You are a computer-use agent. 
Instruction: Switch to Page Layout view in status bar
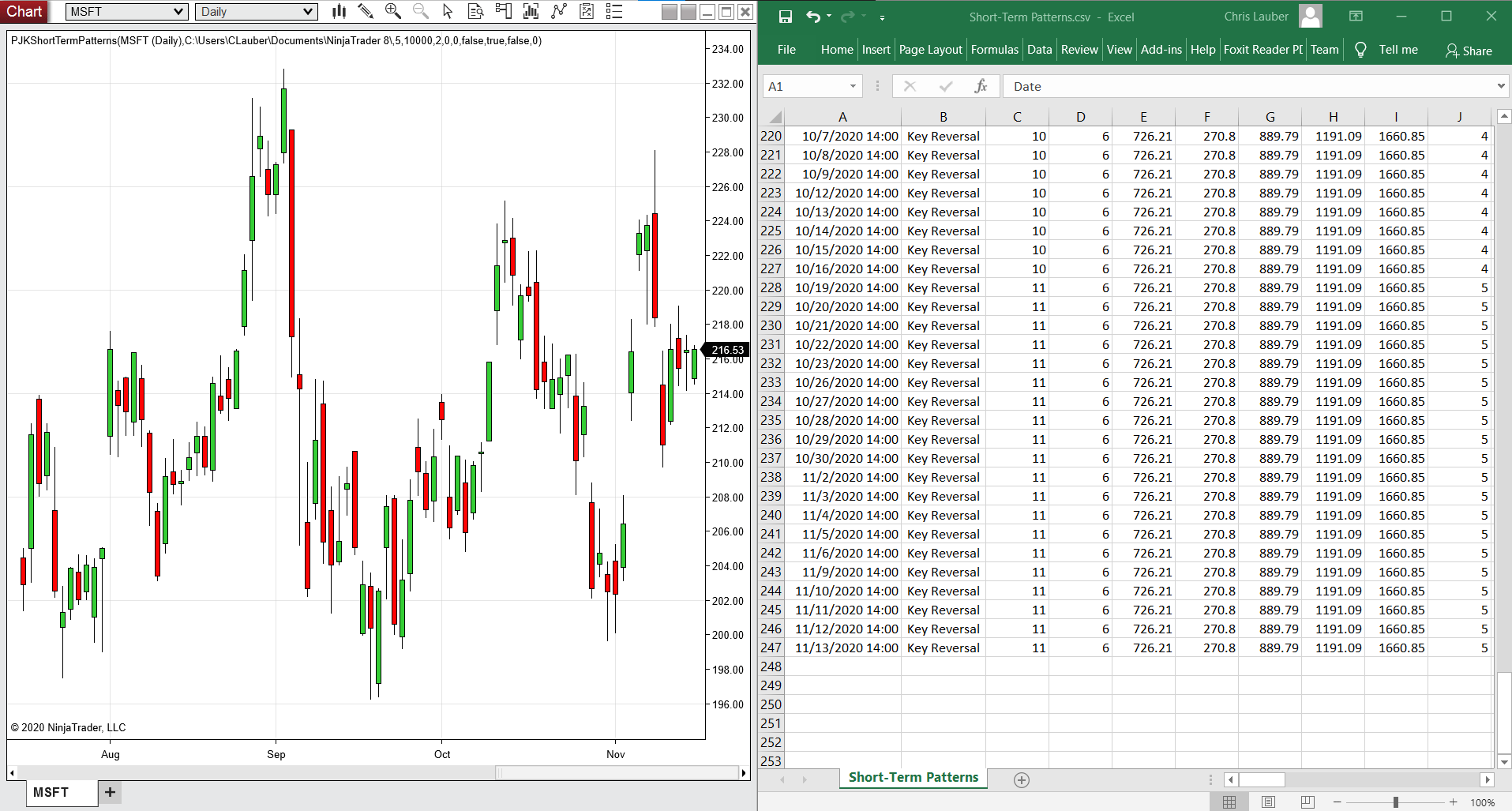point(1268,802)
